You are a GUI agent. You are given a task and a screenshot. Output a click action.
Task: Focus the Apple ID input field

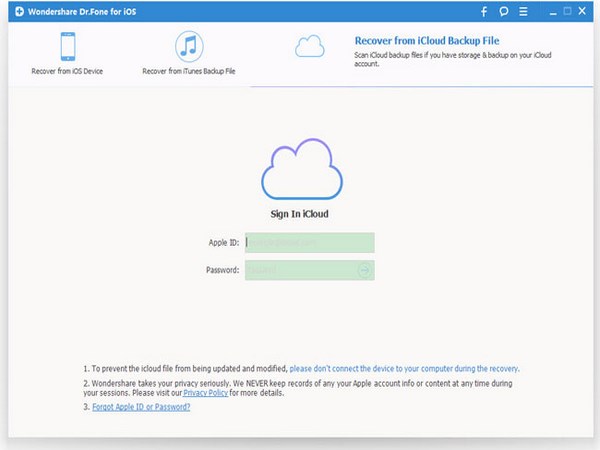[310, 243]
